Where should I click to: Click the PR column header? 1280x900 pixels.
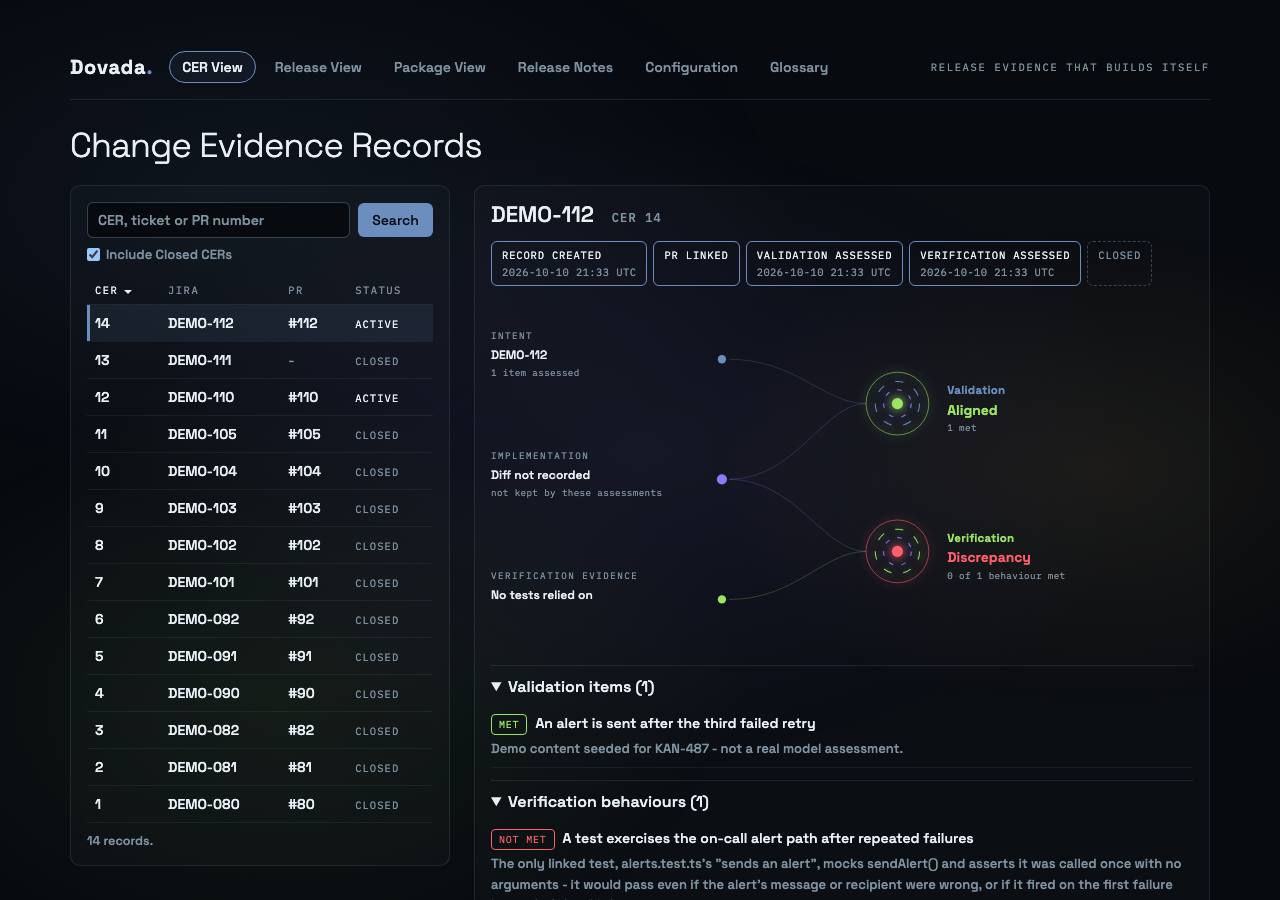pos(295,291)
